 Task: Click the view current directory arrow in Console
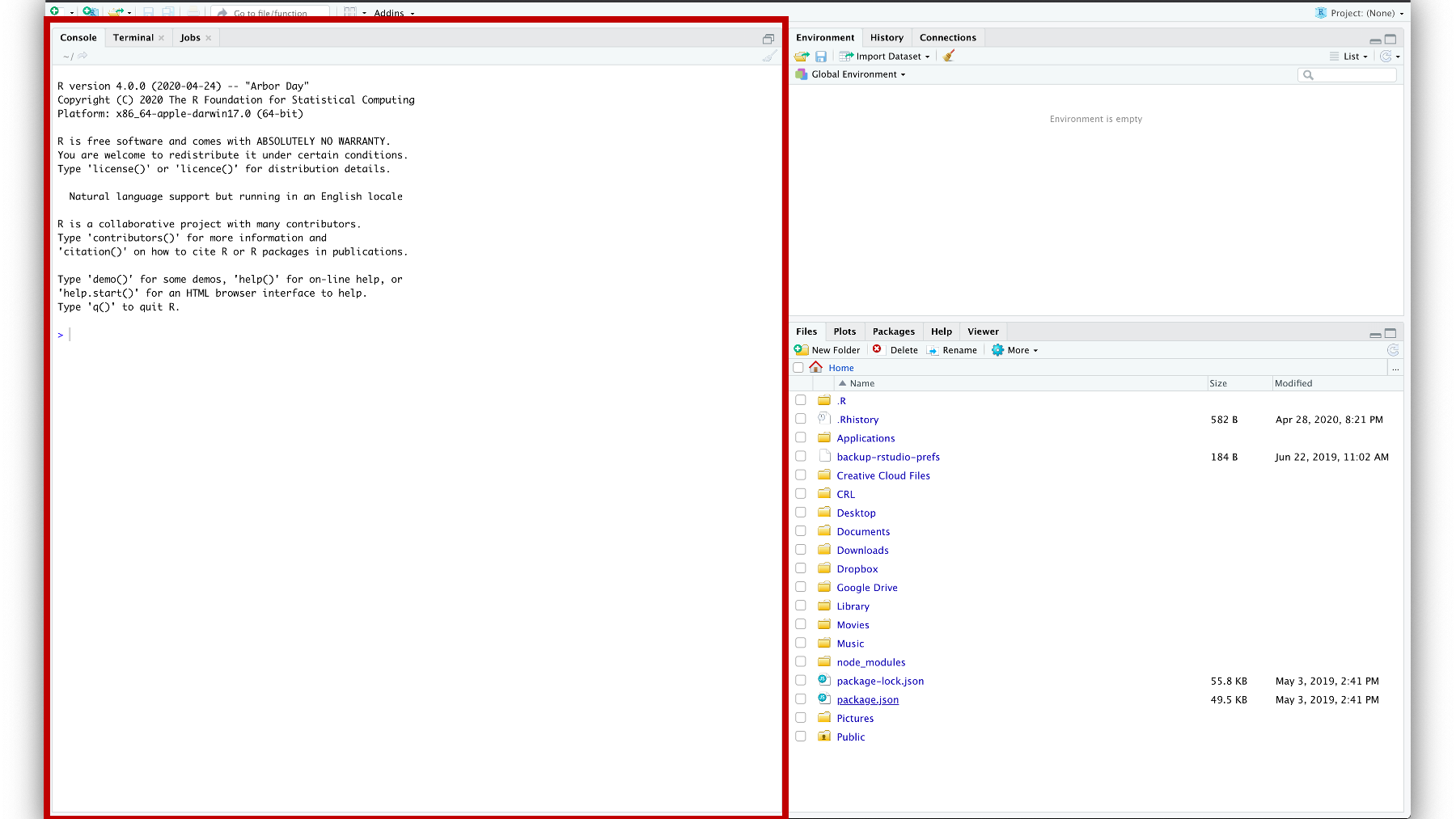pos(83,56)
